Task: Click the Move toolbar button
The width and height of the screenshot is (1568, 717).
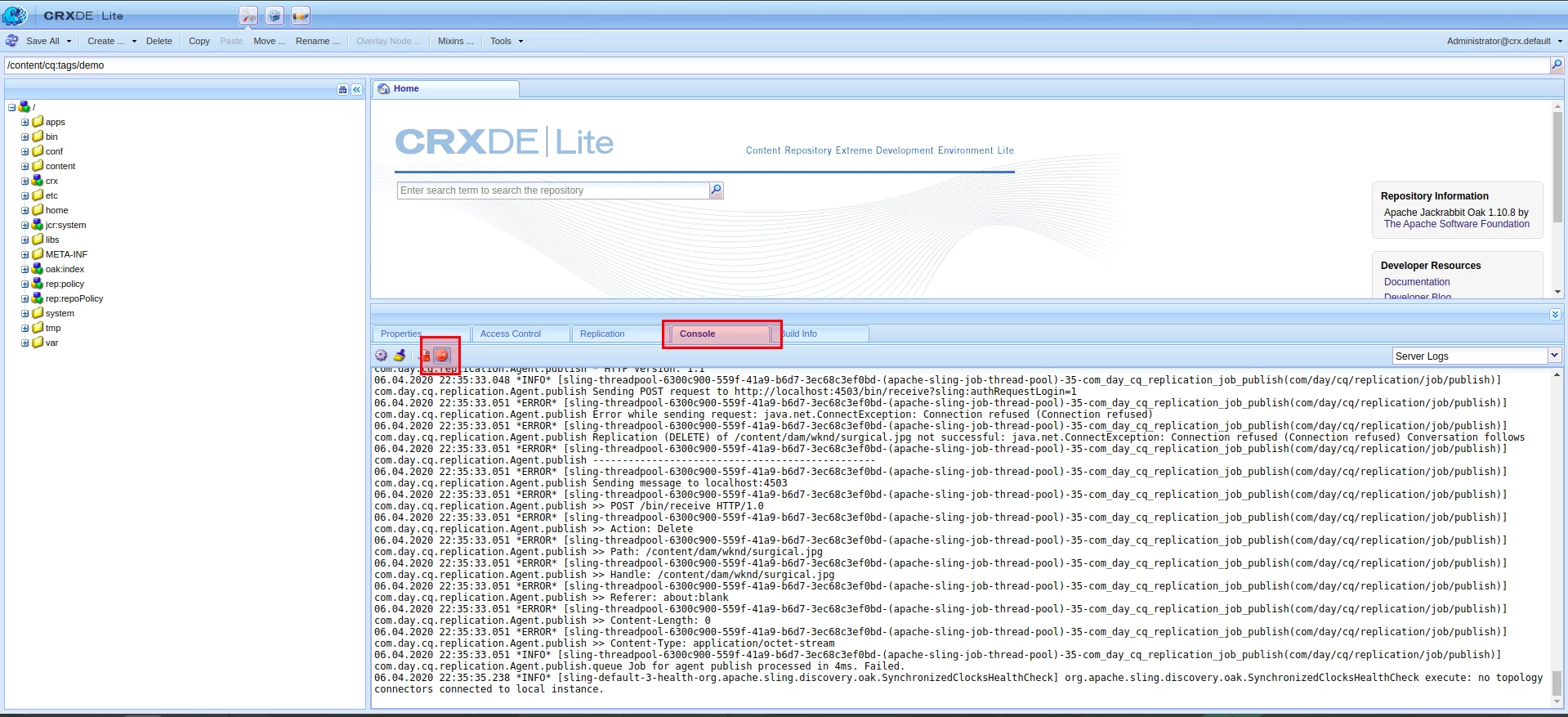Action: 269,41
